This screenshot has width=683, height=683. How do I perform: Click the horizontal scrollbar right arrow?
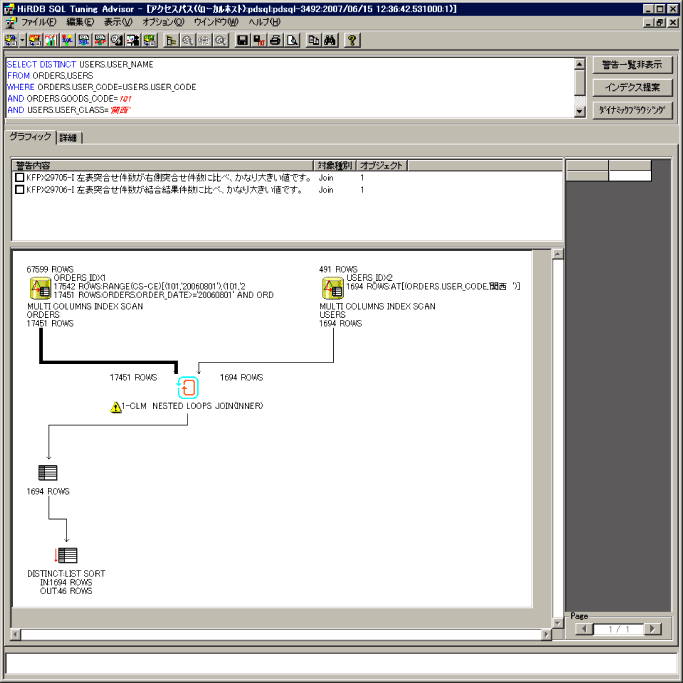point(546,634)
